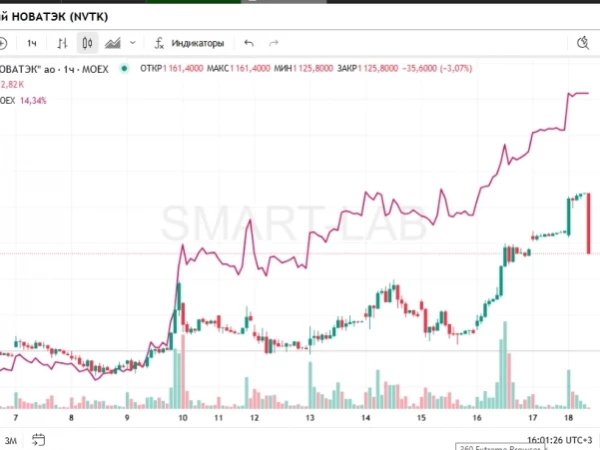This screenshot has height=450, width=600.
Task: Click the date label 13 on time axis
Action: 310,418
